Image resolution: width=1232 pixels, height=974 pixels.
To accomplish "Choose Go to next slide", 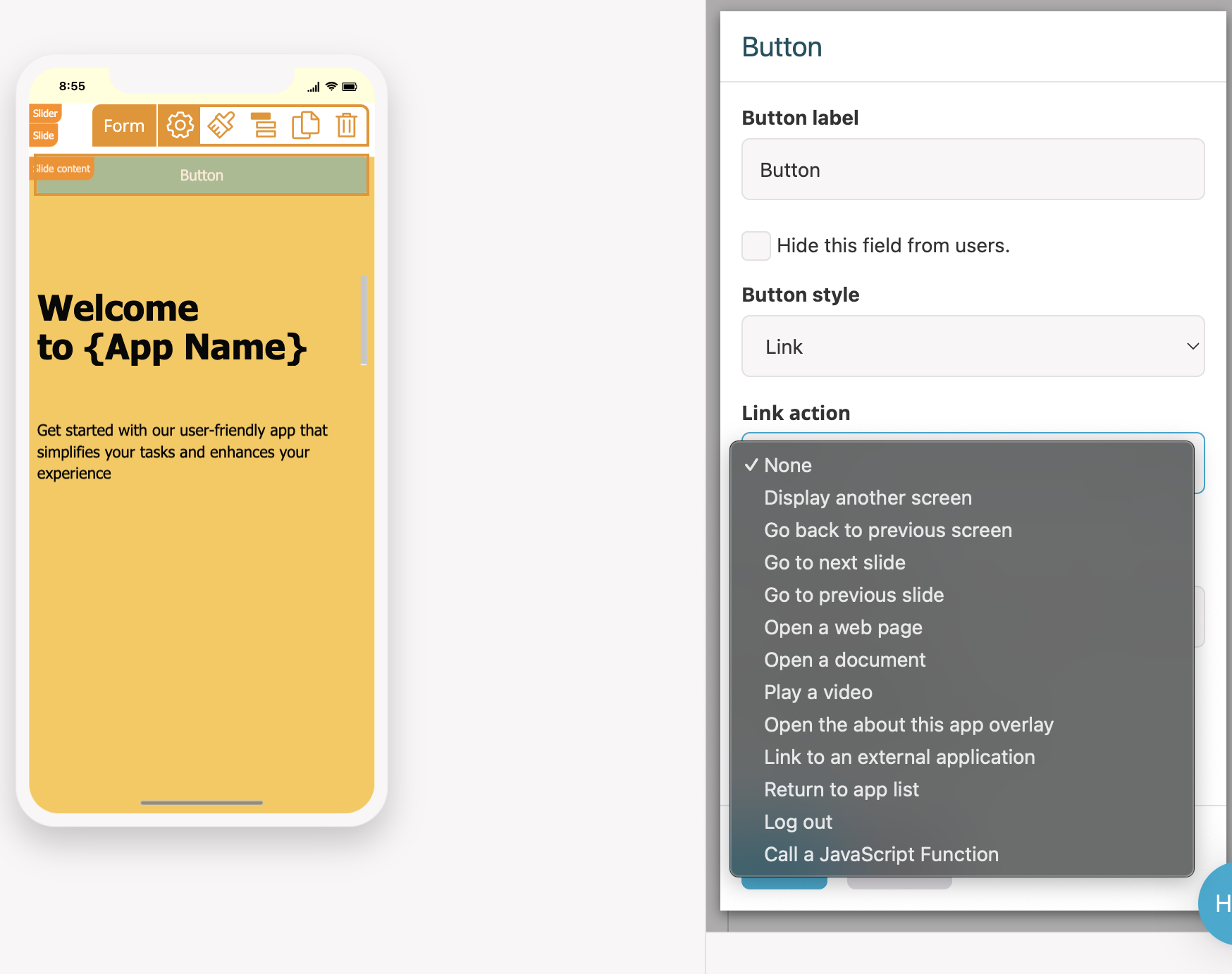I will (962, 562).
